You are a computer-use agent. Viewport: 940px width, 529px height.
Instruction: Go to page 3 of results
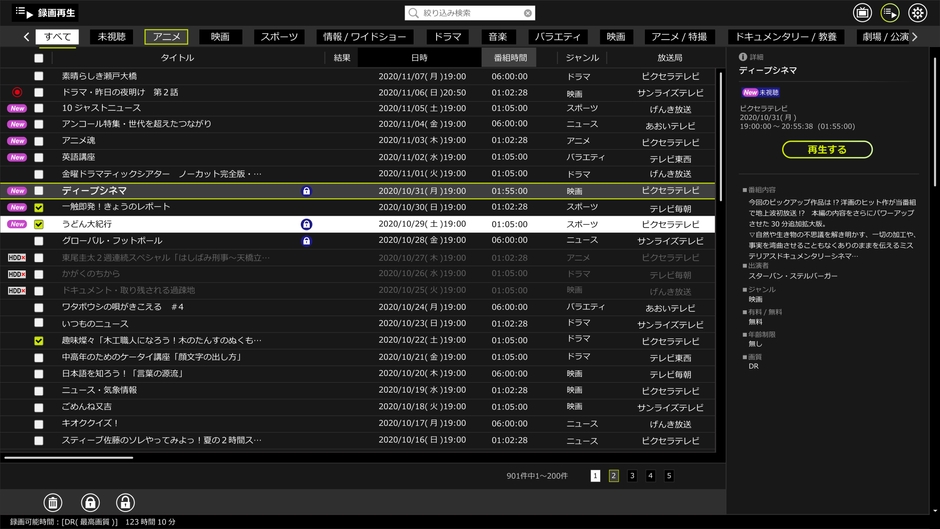pos(632,476)
